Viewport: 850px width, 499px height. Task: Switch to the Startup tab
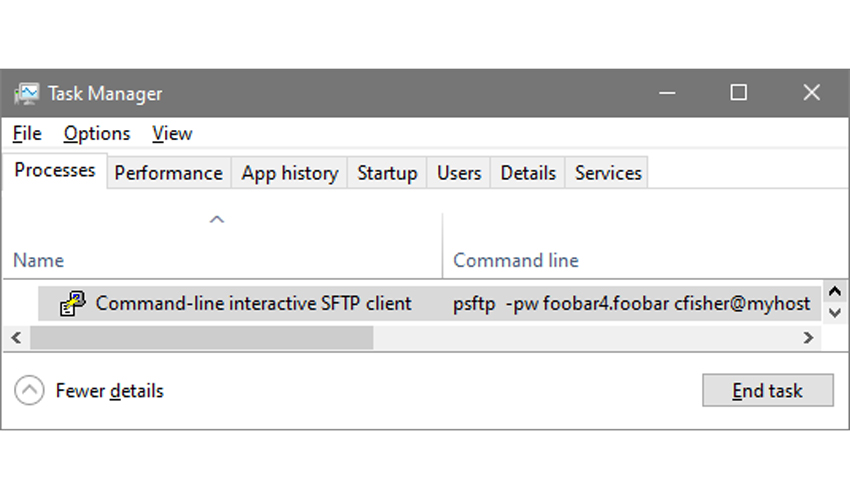coord(387,173)
